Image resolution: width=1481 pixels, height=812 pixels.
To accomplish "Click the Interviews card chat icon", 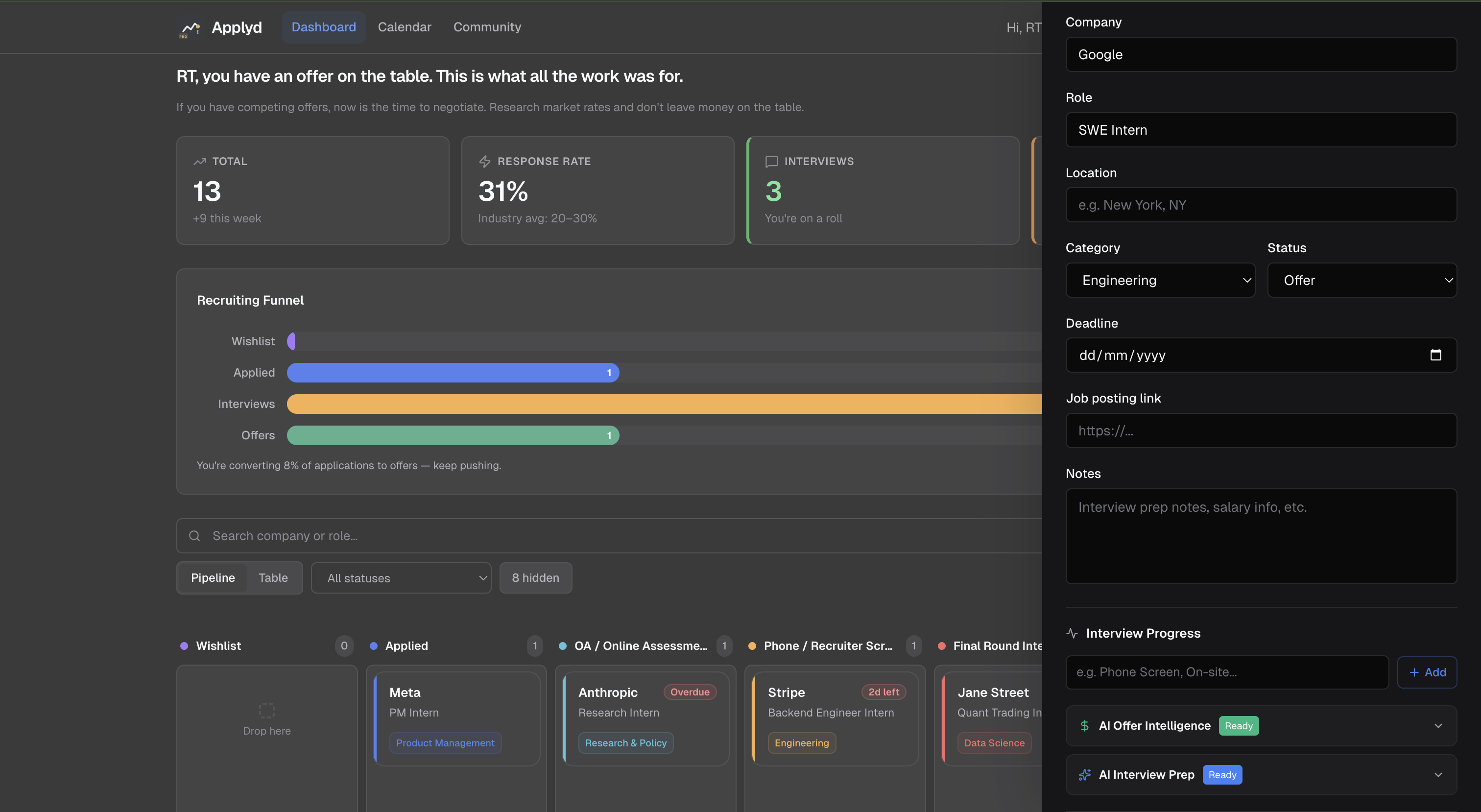I will (771, 162).
